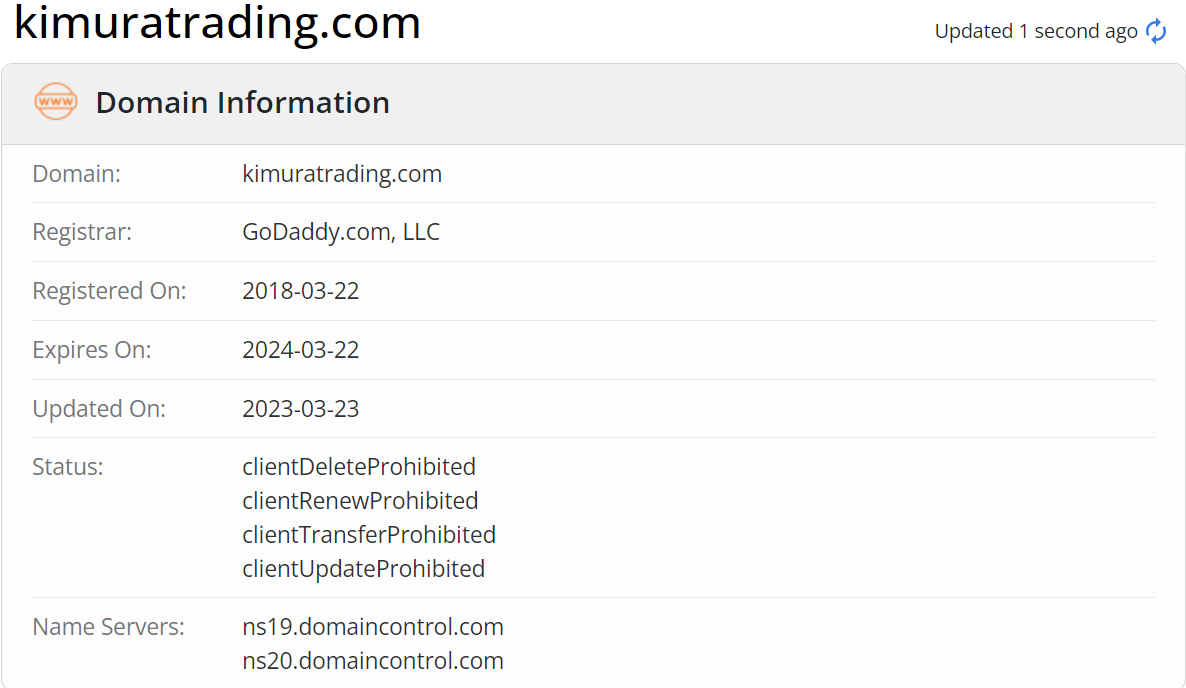This screenshot has height=688, width=1186.
Task: Click name server ns19.domaincontrol.com
Action: pyautogui.click(x=373, y=627)
